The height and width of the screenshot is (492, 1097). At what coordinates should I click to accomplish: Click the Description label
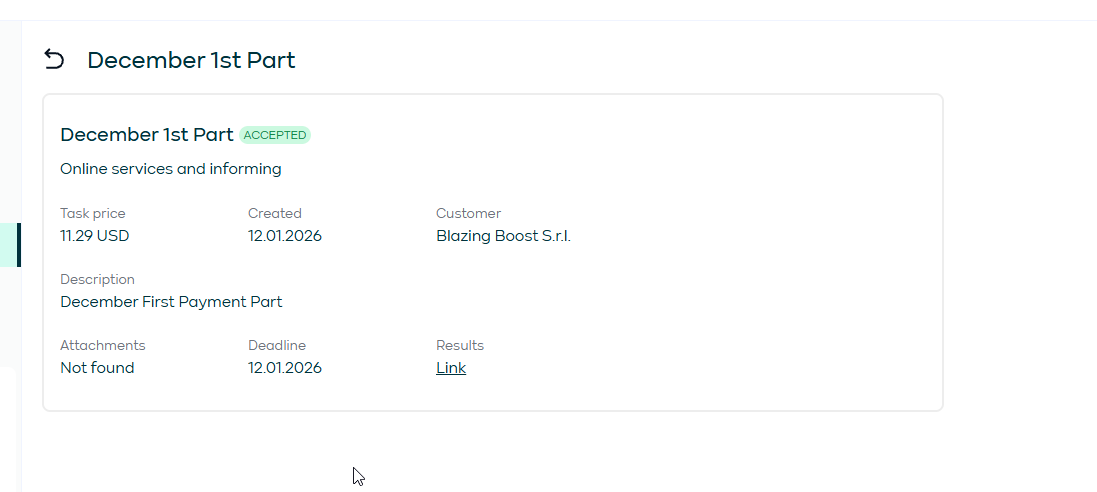tap(97, 279)
